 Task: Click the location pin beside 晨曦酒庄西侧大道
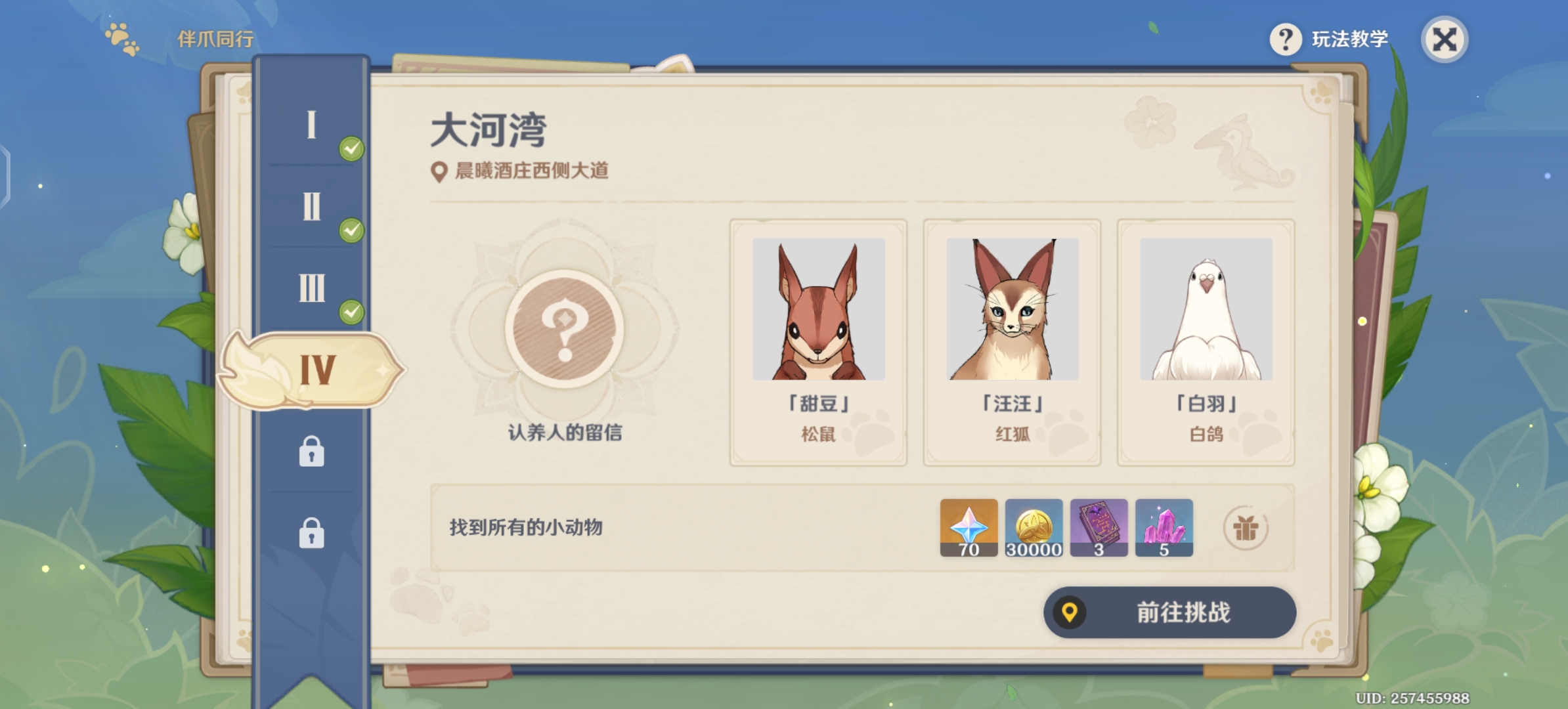pos(439,172)
